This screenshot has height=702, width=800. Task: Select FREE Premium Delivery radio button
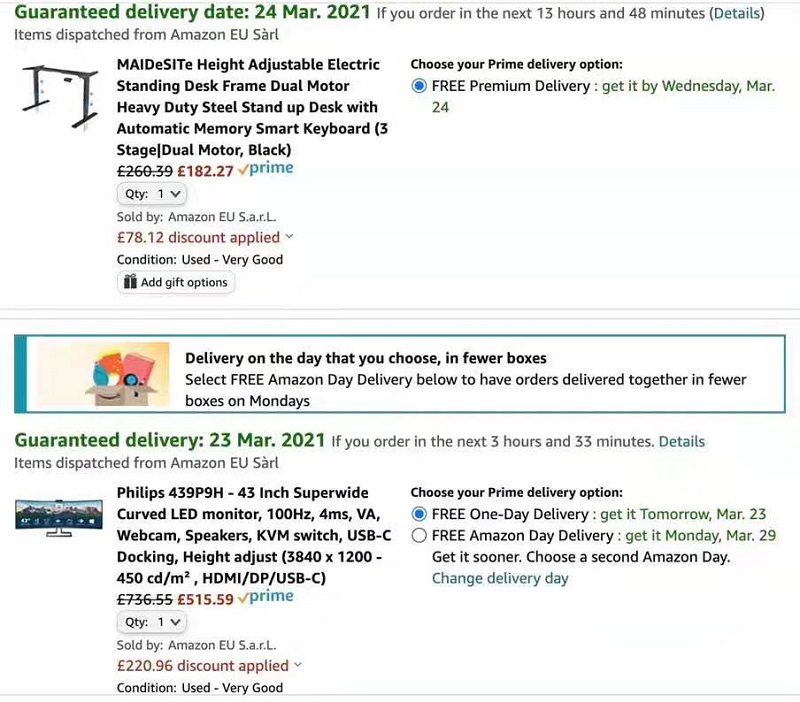(419, 86)
